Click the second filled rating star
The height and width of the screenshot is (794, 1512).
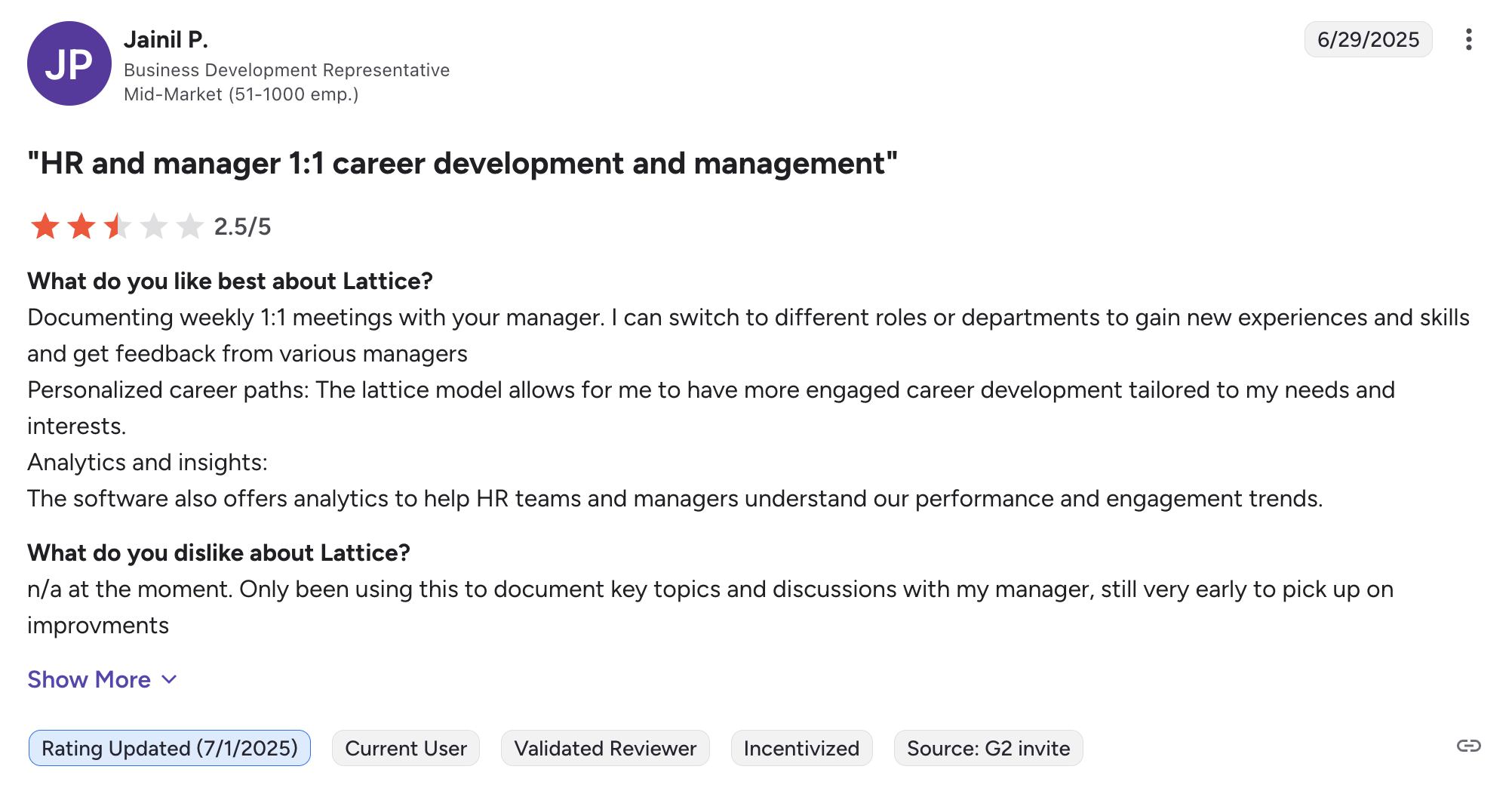81,226
